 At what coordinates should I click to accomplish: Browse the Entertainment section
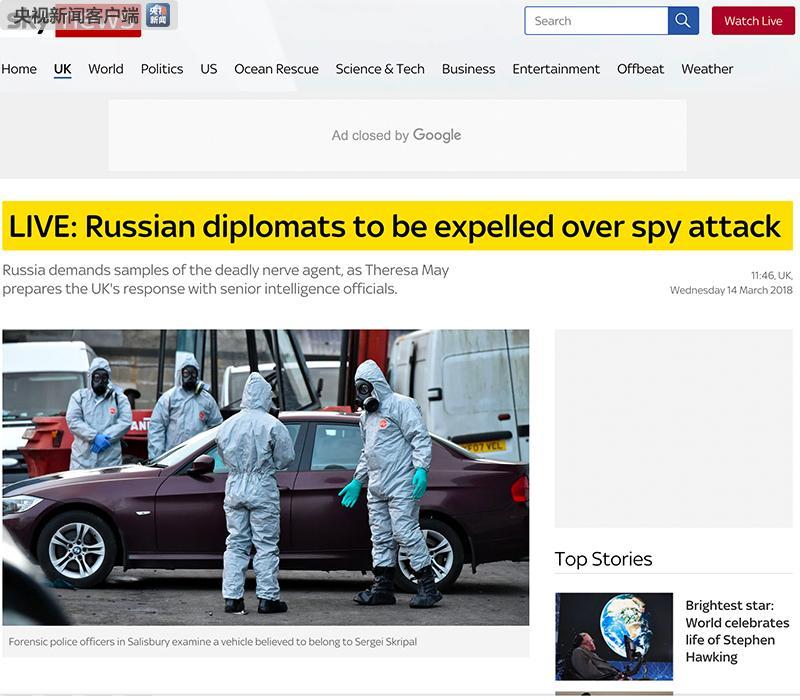[556, 69]
